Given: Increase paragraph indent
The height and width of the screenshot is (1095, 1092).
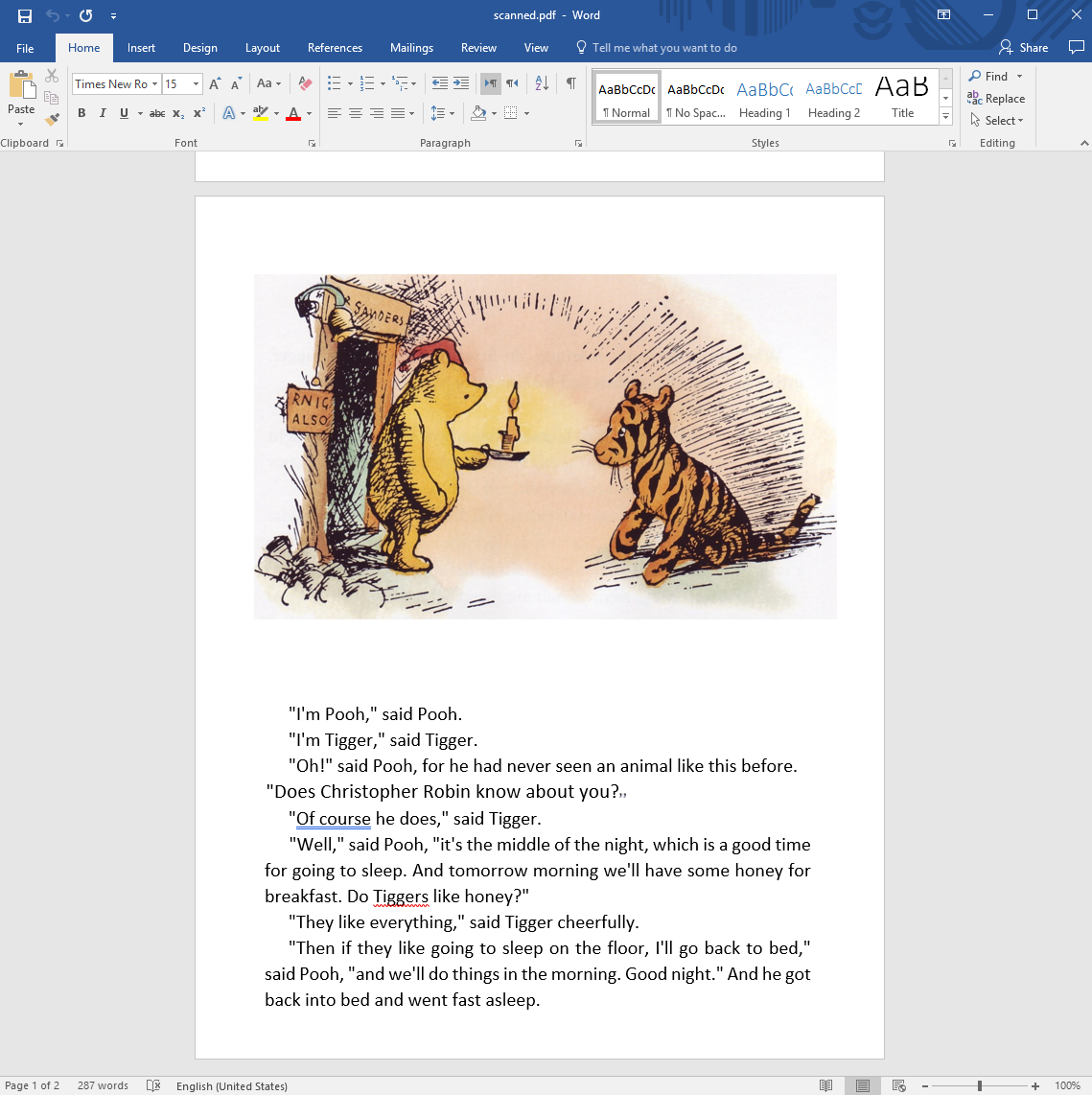Looking at the screenshot, I should [461, 83].
